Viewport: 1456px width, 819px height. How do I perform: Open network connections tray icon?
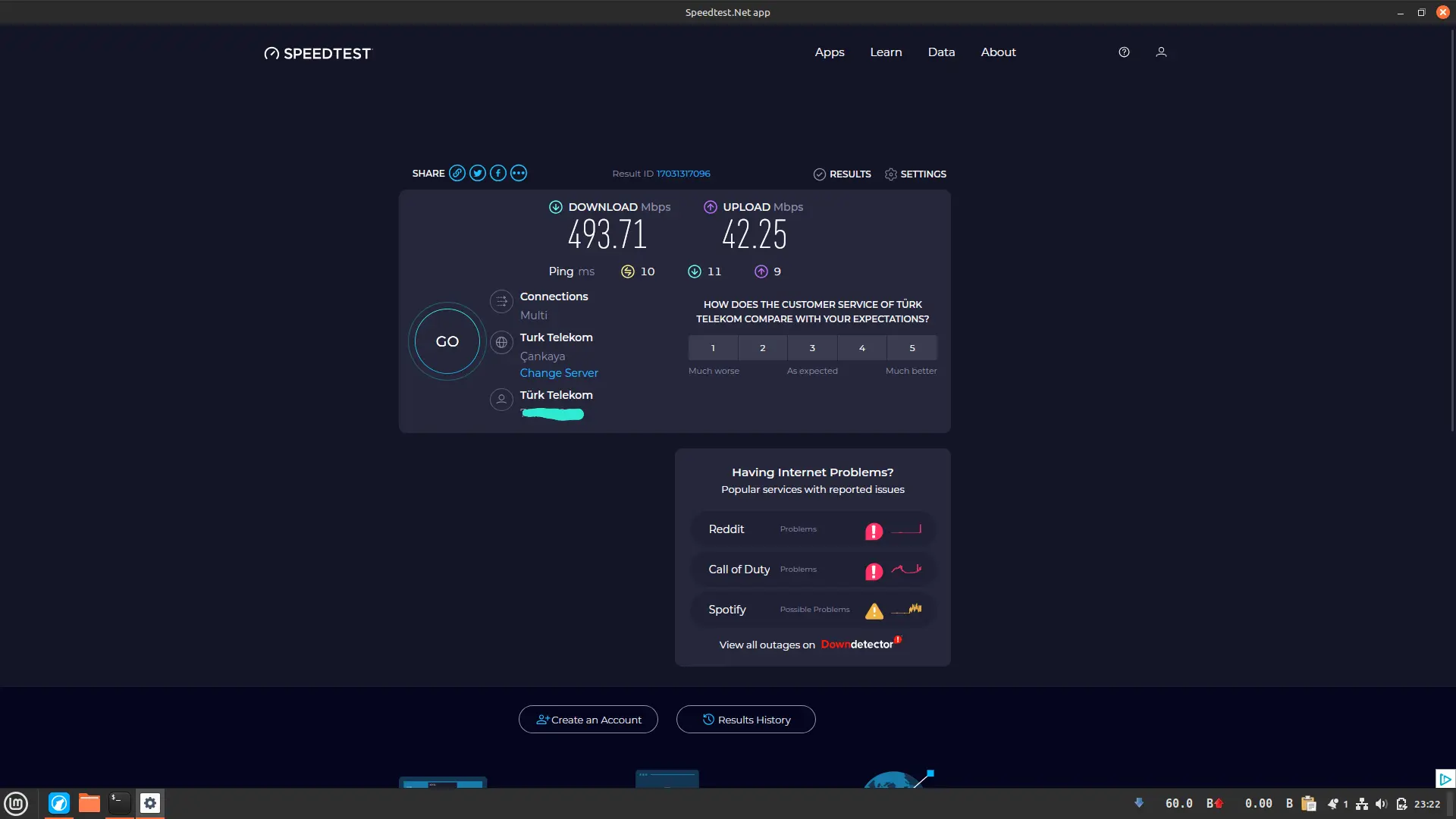pos(1362,804)
